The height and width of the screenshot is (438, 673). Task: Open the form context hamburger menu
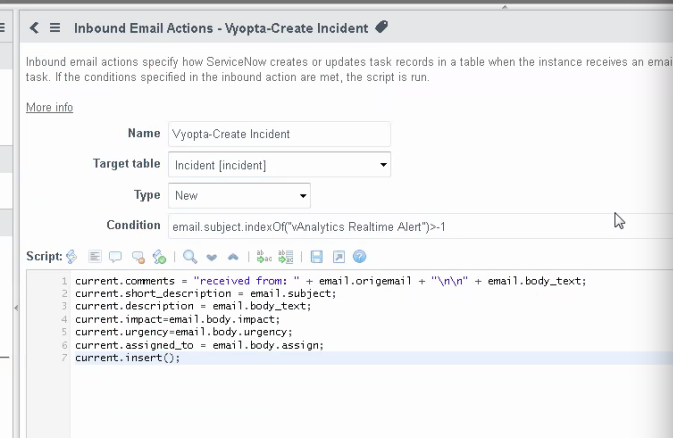click(x=55, y=28)
